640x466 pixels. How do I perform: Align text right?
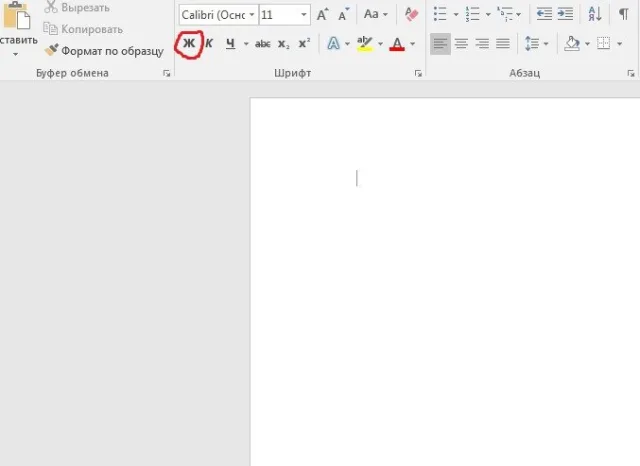tap(482, 44)
